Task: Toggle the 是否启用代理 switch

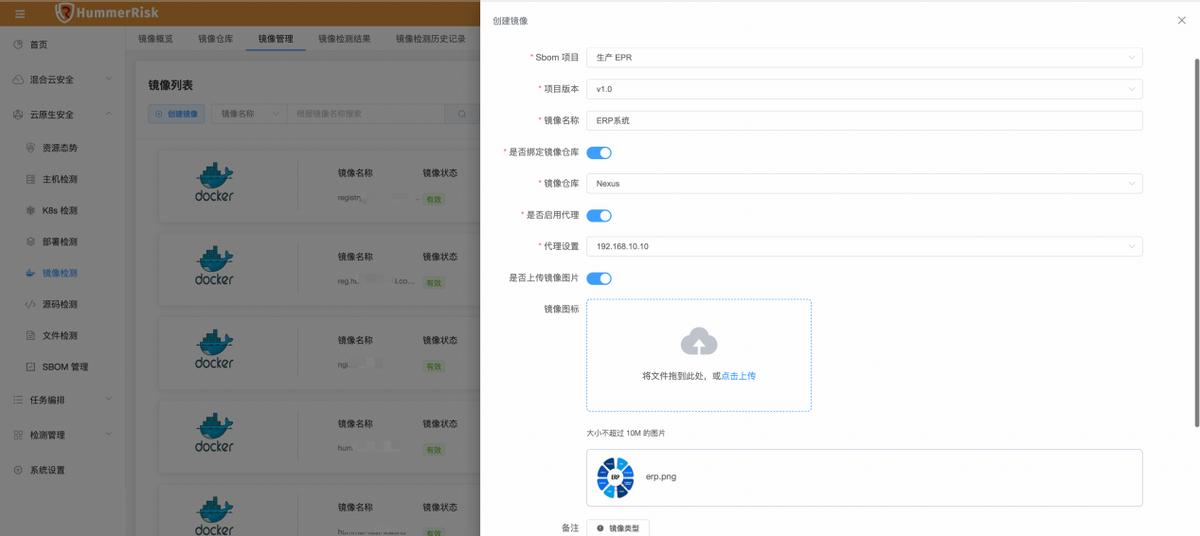Action: click(599, 215)
